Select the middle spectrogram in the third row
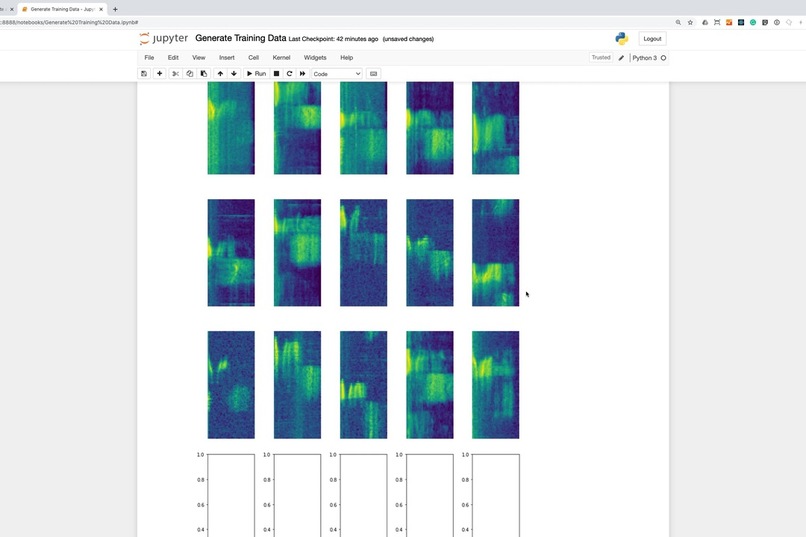Image resolution: width=806 pixels, height=537 pixels. click(x=363, y=385)
